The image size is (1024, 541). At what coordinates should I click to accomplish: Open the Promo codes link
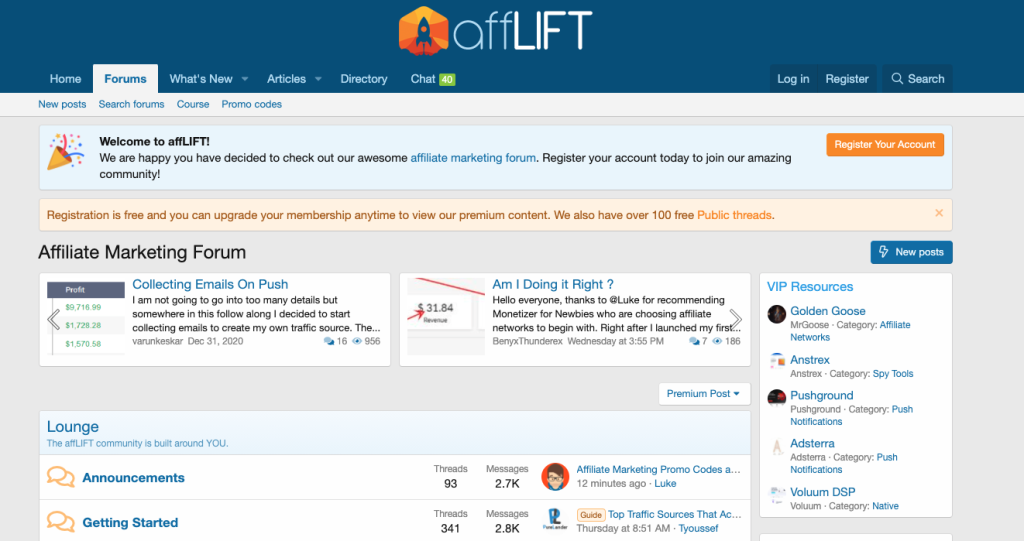pos(251,104)
